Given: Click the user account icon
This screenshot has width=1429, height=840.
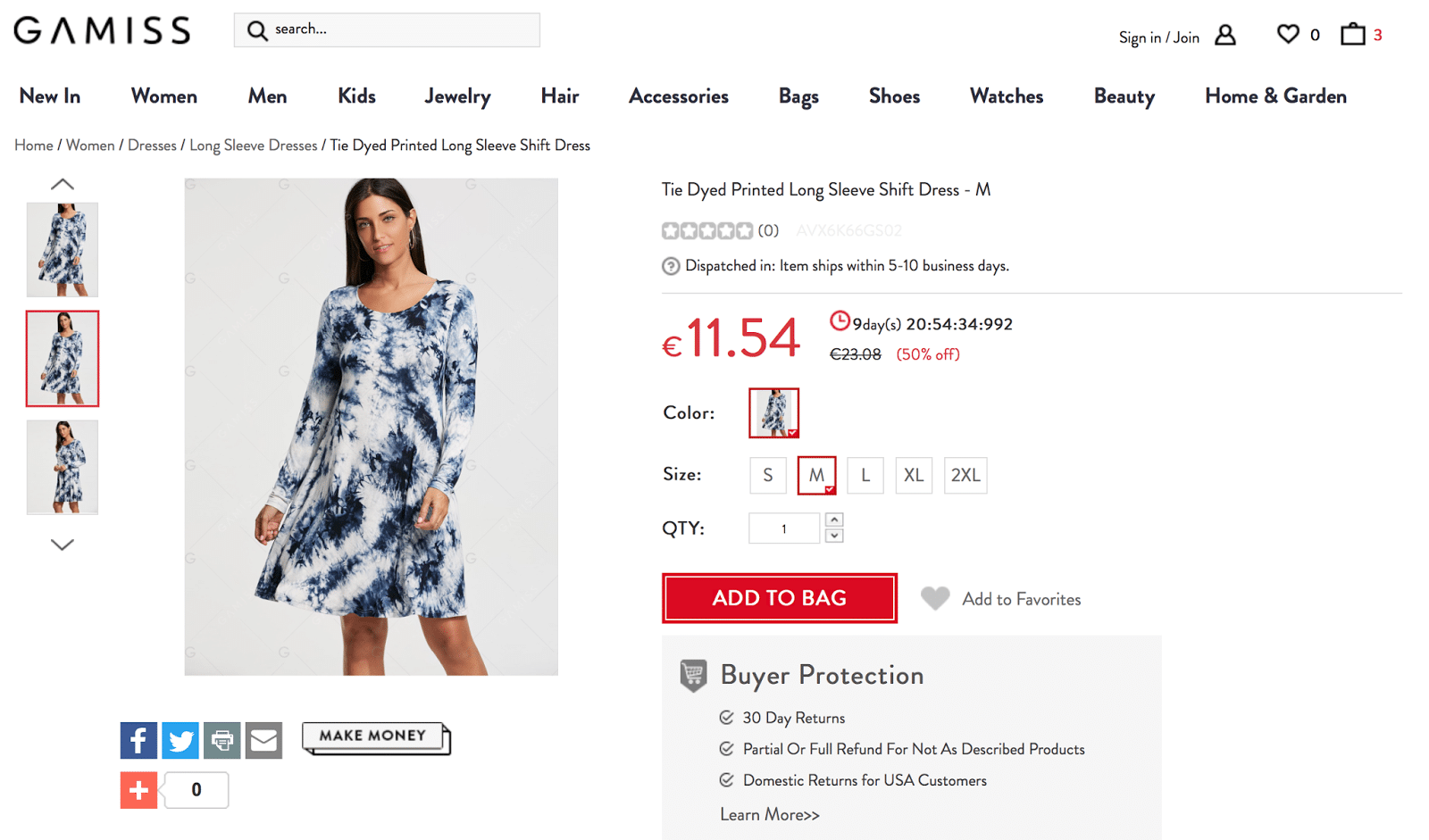Looking at the screenshot, I should (1225, 35).
